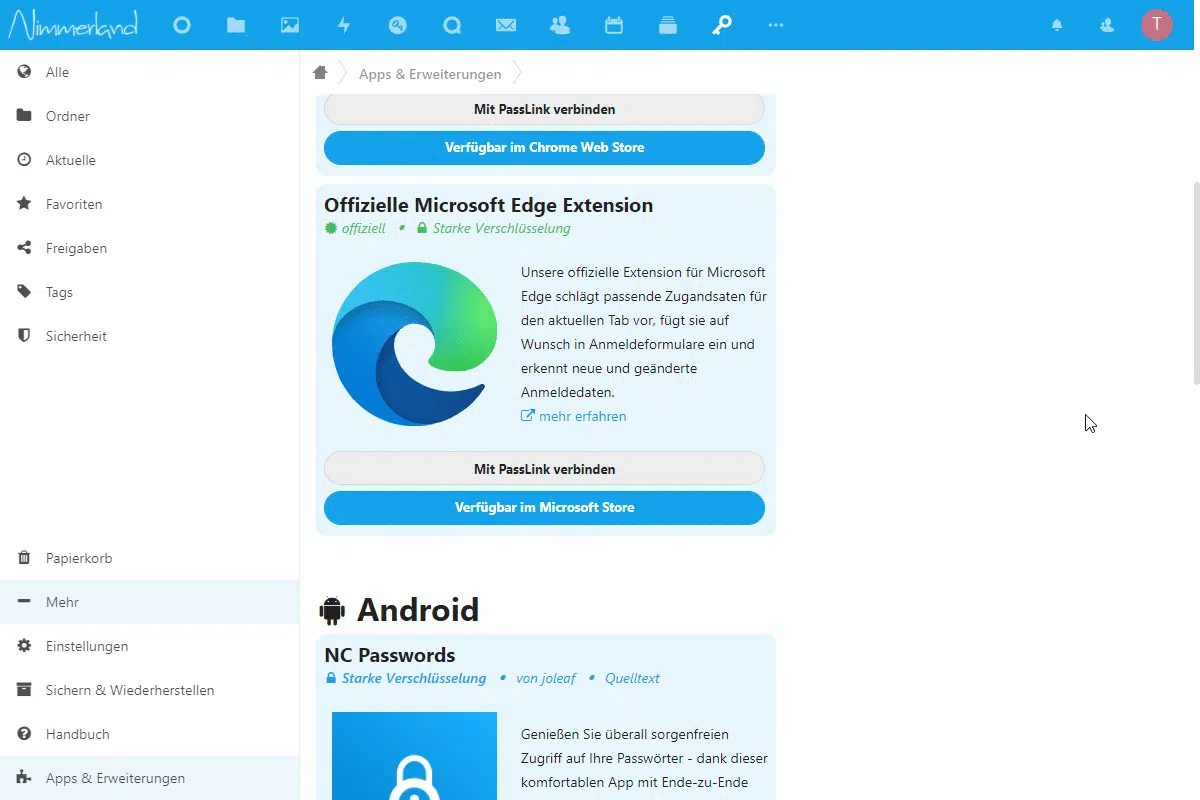Viewport: 1200px width, 800px height.
Task: Open Quelltext source code link
Action: [632, 678]
